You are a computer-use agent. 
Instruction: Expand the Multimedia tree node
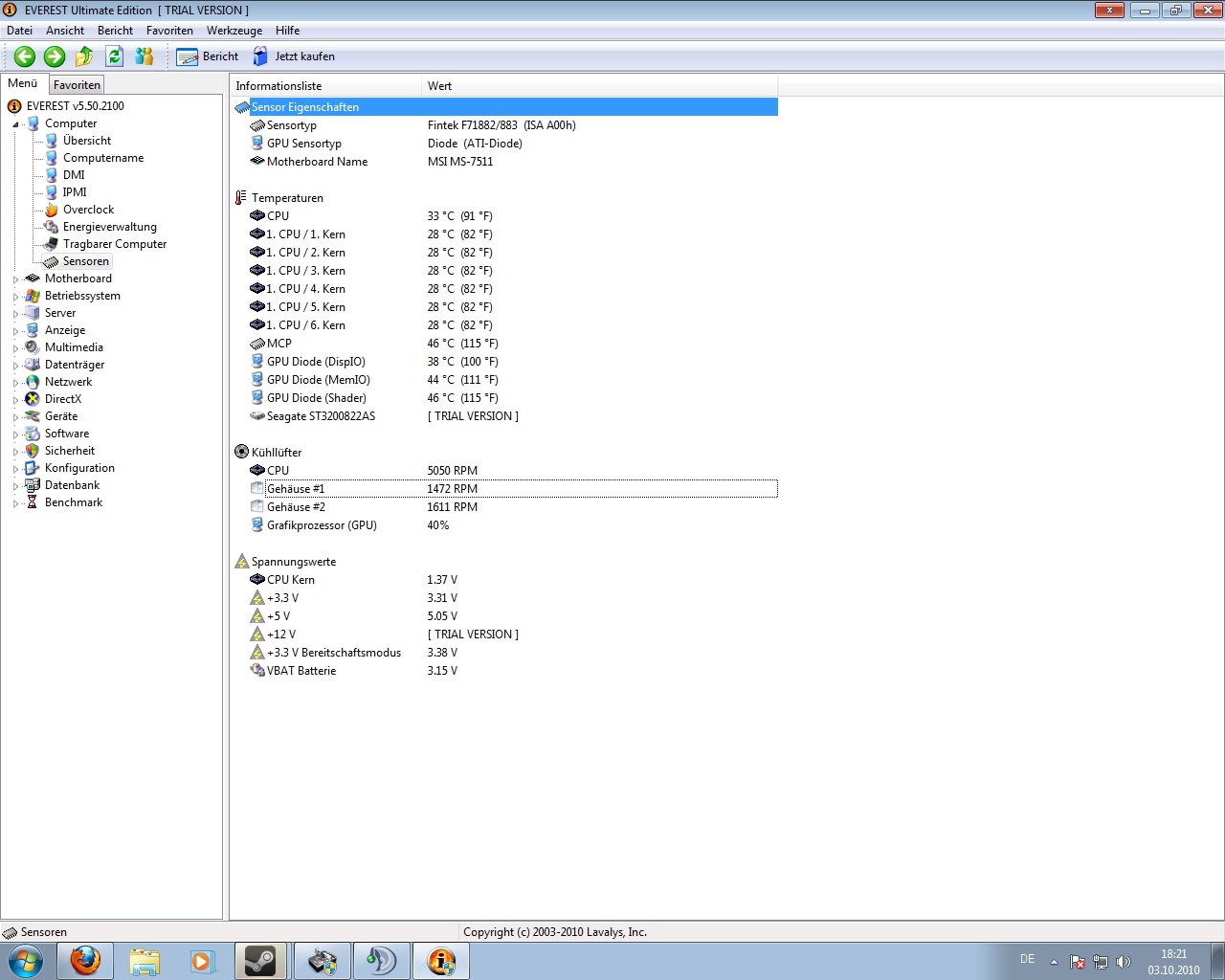point(15,348)
